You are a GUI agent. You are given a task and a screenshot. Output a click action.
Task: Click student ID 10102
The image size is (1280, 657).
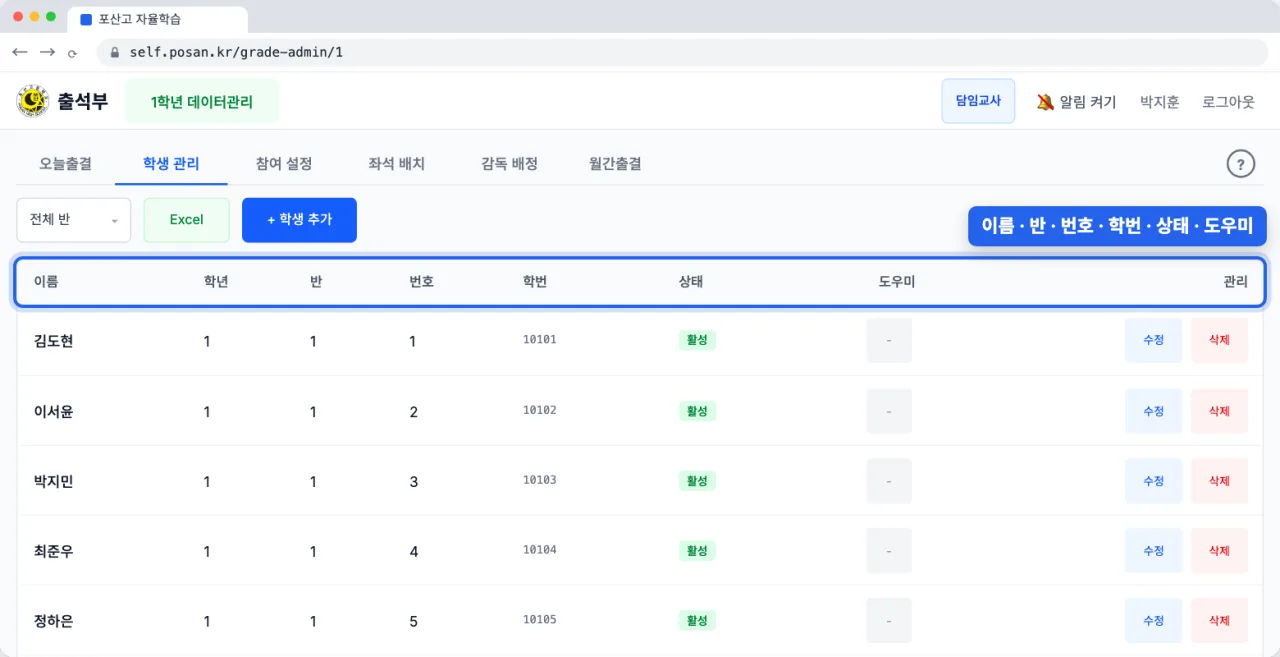(x=540, y=410)
